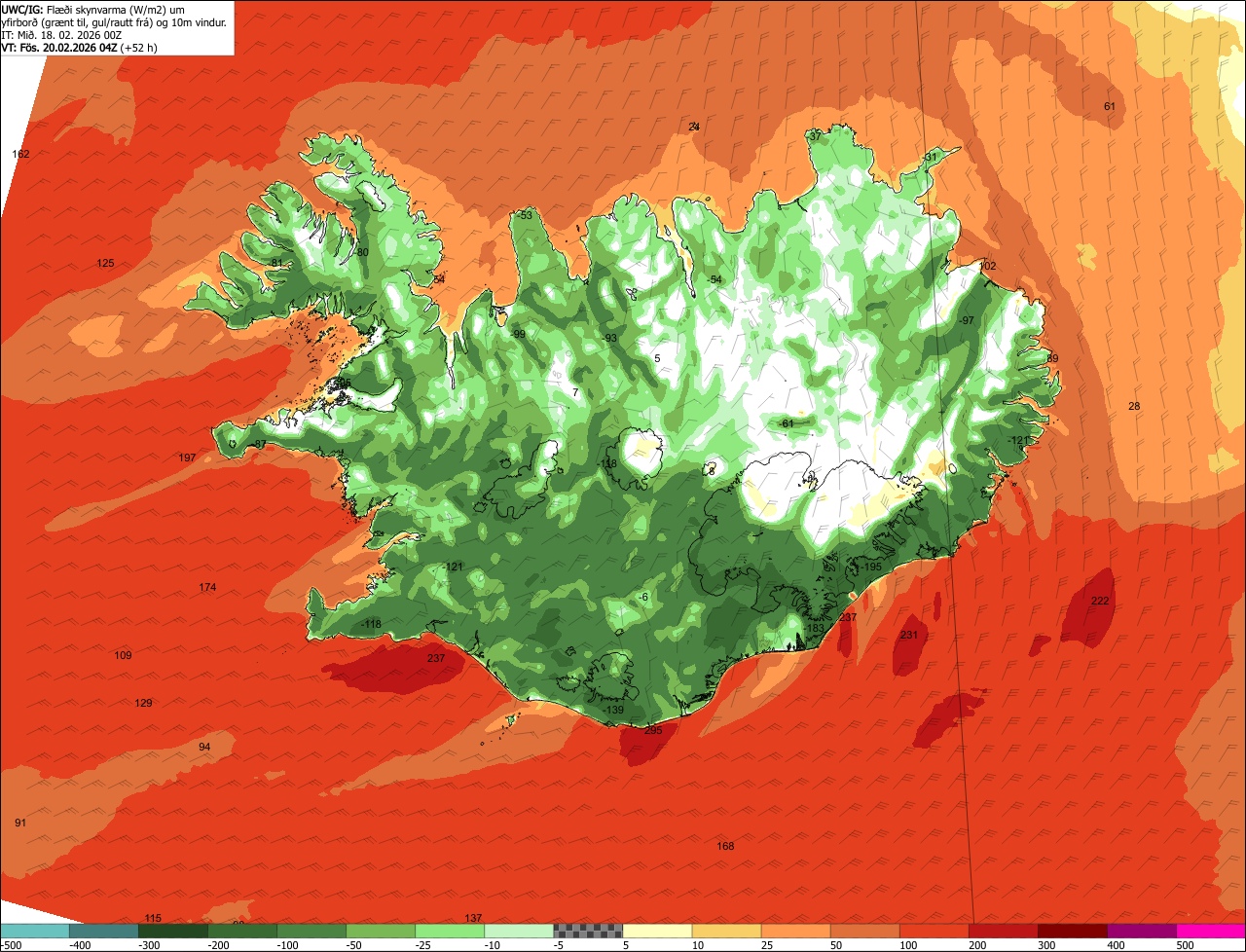Select the '-6' value in southern Iceland
The width and height of the screenshot is (1246, 952).
[x=642, y=597]
